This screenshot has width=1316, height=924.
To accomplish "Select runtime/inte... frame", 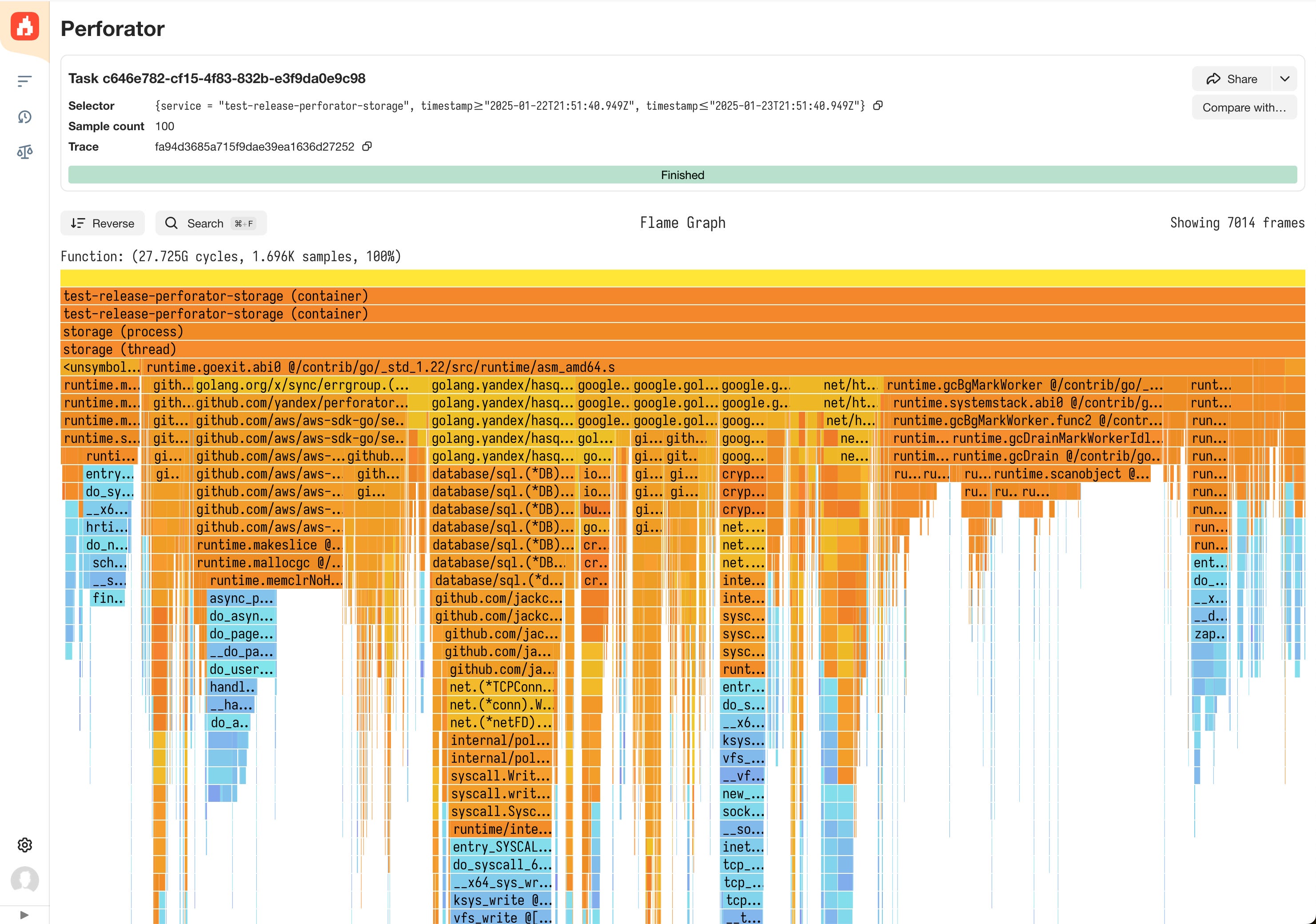I will tap(502, 829).
